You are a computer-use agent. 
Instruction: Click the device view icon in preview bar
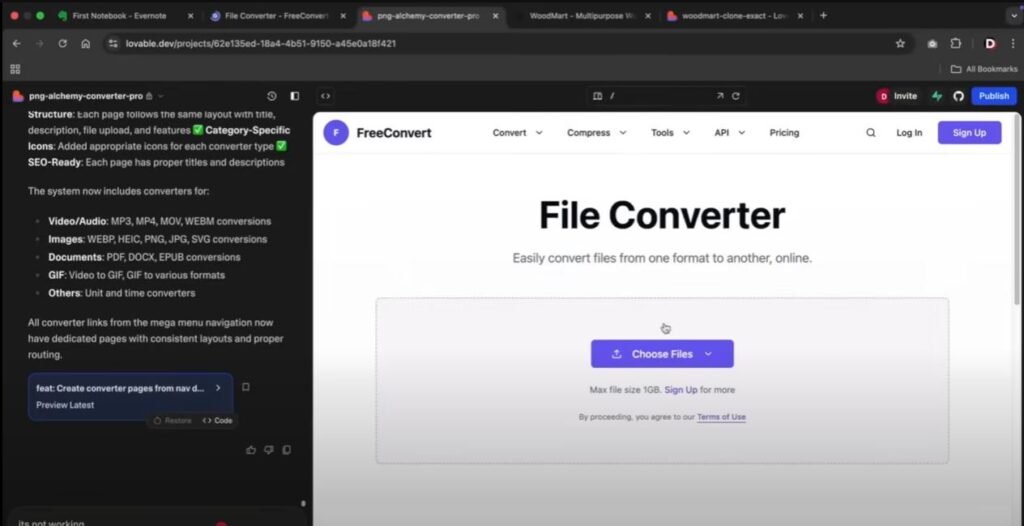click(x=597, y=96)
